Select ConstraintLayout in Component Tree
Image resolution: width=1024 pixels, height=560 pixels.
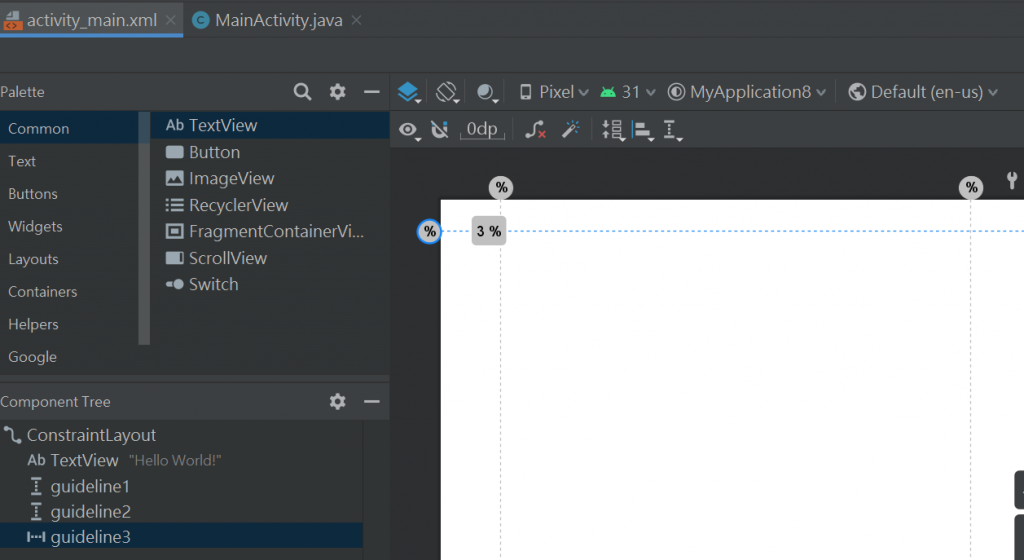pos(181,435)
